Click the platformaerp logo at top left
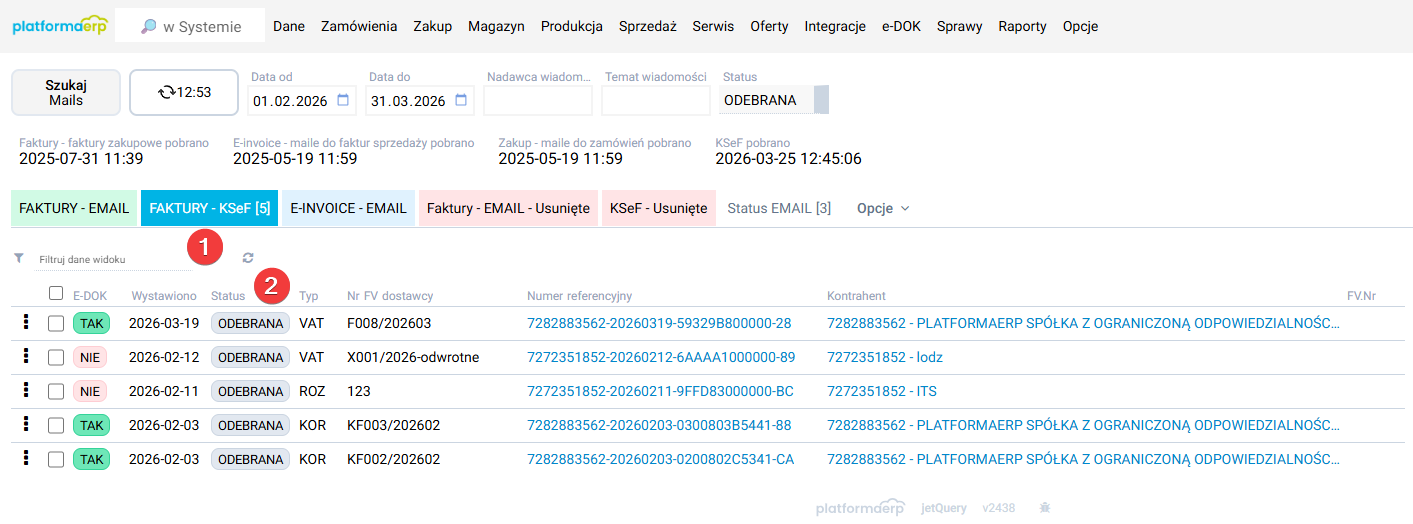This screenshot has width=1413, height=524. pyautogui.click(x=59, y=26)
